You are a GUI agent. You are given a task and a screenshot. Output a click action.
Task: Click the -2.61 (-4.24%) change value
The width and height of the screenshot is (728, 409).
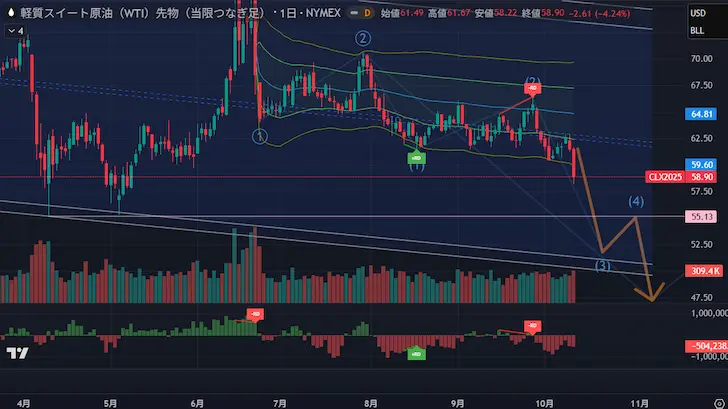click(599, 13)
